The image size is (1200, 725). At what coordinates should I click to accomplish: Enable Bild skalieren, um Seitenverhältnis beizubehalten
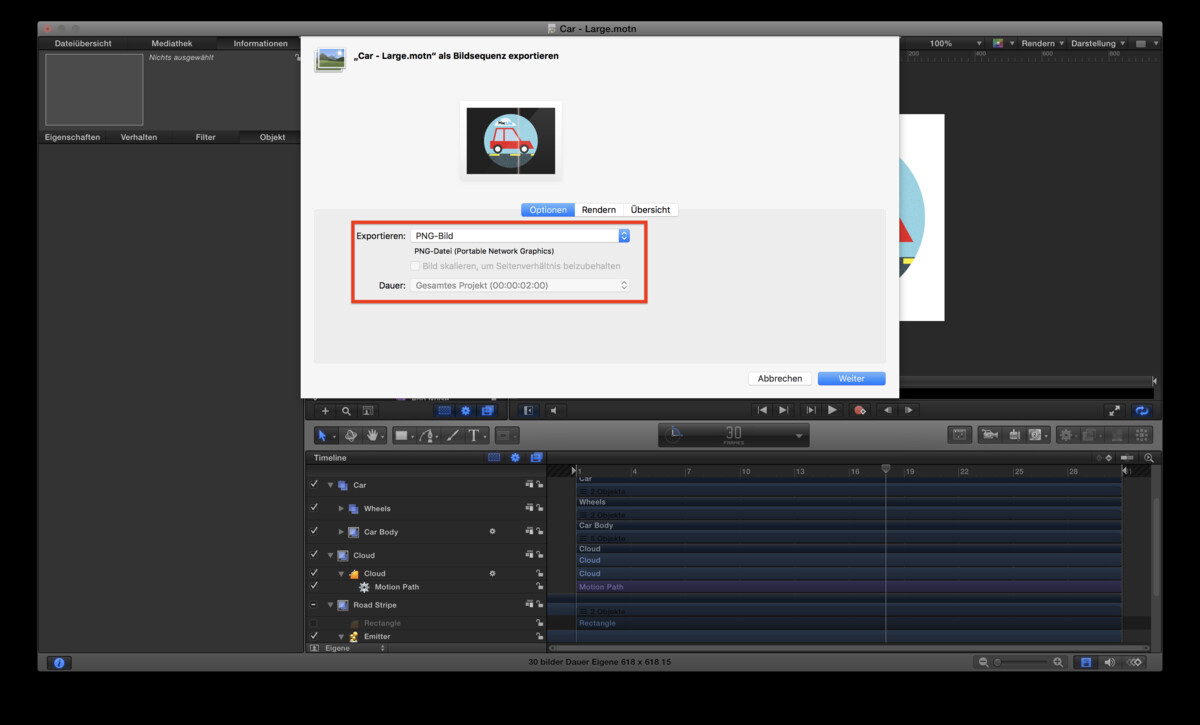point(415,265)
